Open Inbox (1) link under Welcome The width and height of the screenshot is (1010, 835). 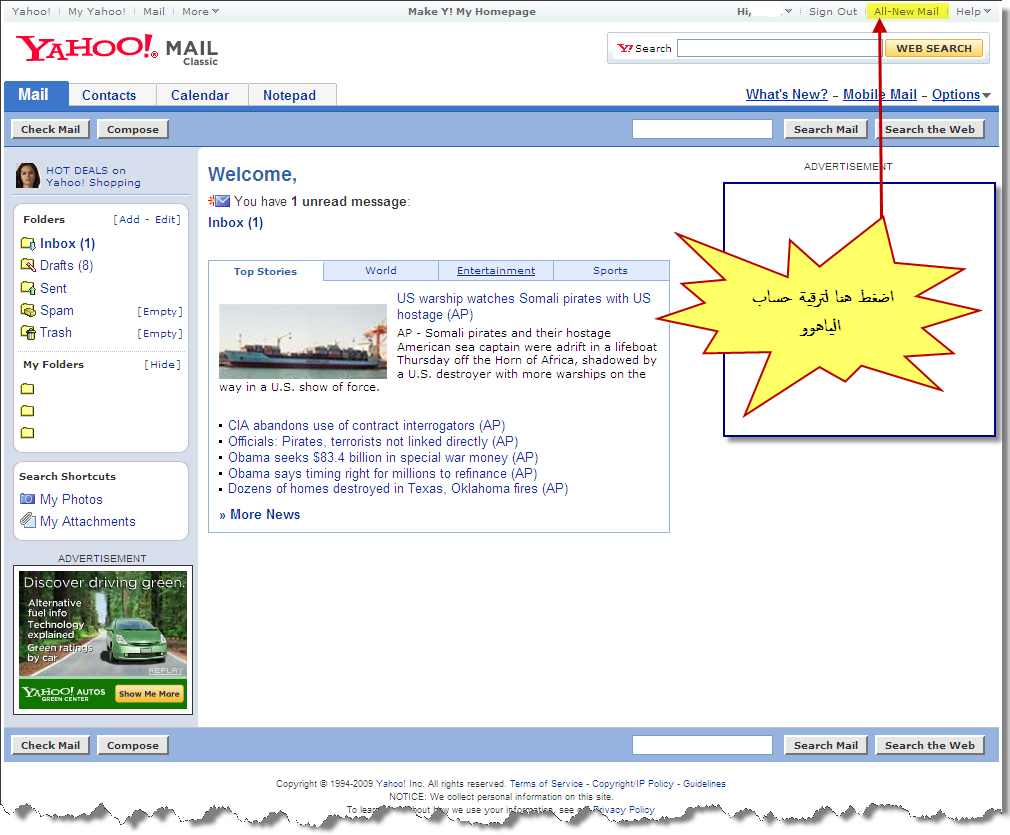click(x=236, y=222)
